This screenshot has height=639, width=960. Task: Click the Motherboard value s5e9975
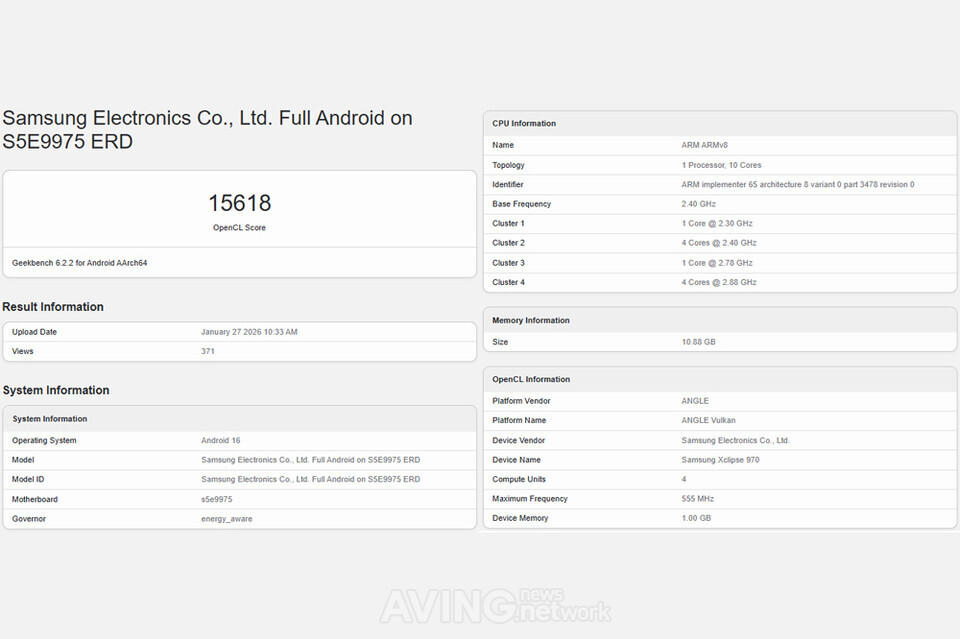point(217,499)
